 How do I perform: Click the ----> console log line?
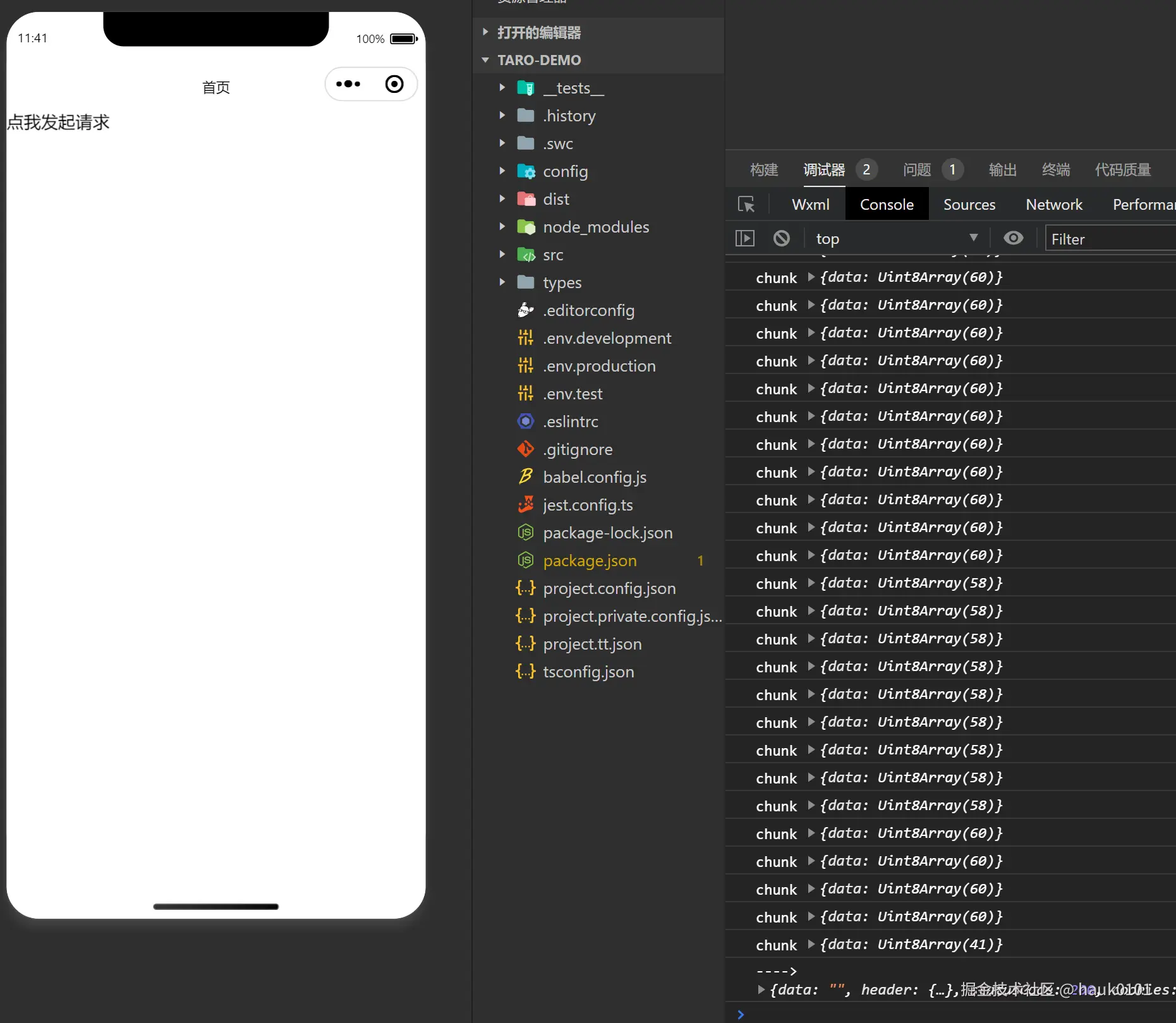coord(777,971)
